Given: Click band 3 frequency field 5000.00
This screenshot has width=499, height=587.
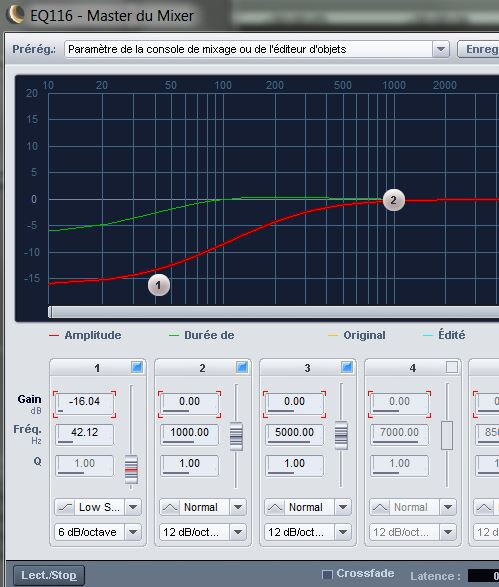Looking at the screenshot, I should point(295,434).
